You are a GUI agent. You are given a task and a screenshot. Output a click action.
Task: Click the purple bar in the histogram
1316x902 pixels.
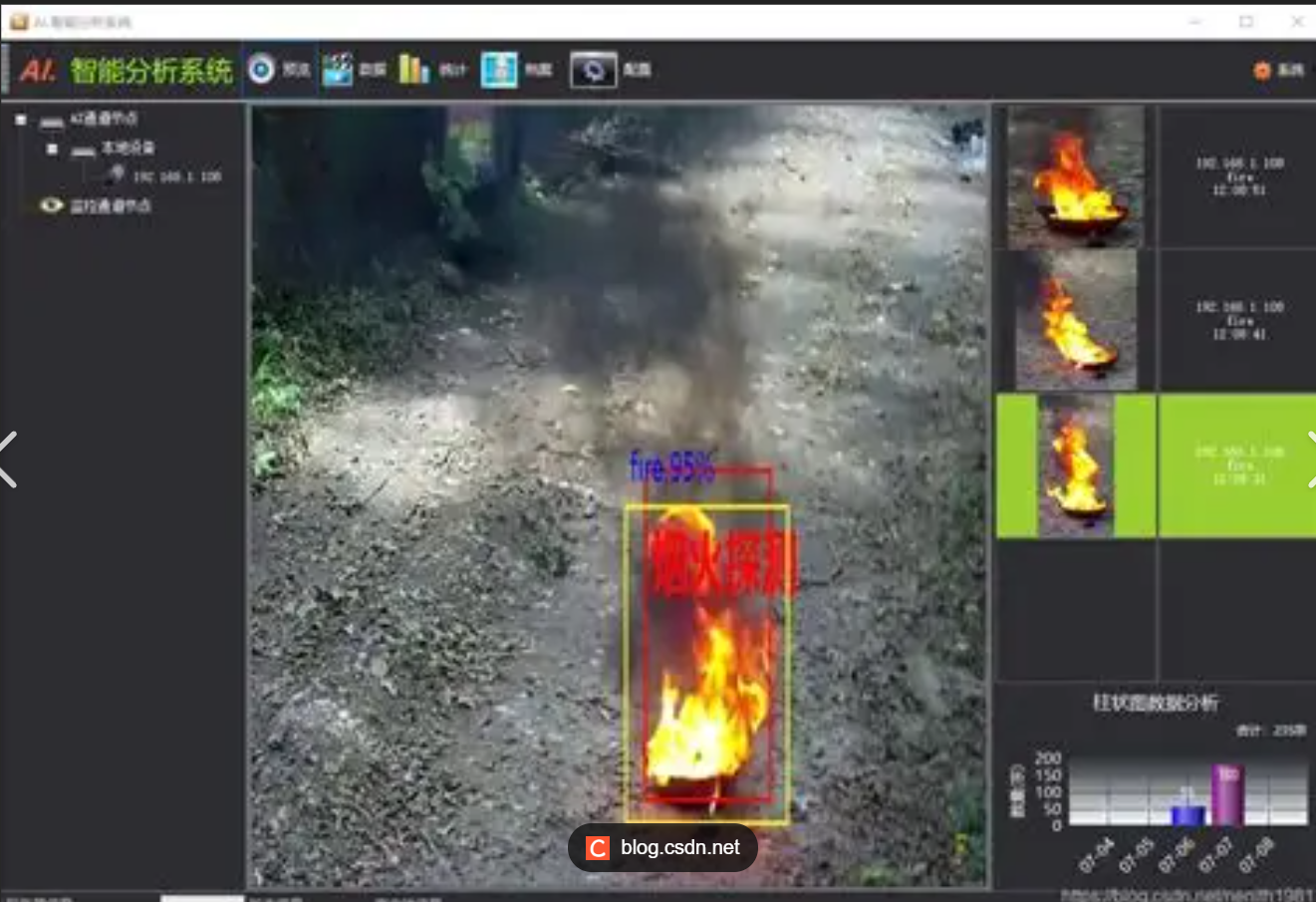tap(1227, 795)
